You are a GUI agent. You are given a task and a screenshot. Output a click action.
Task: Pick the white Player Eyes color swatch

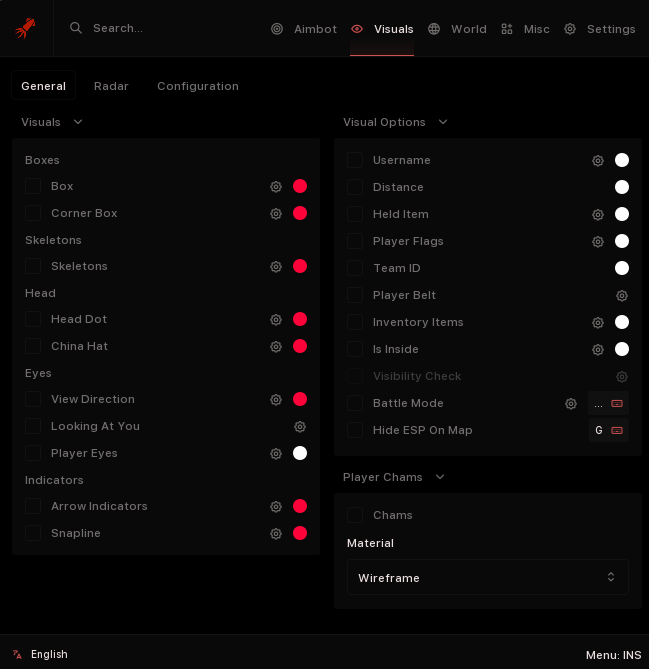300,453
